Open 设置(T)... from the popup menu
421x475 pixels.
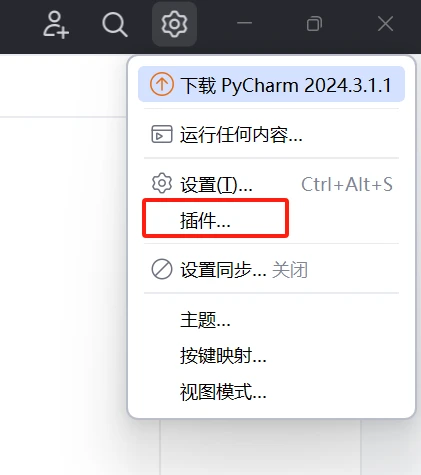(271, 184)
